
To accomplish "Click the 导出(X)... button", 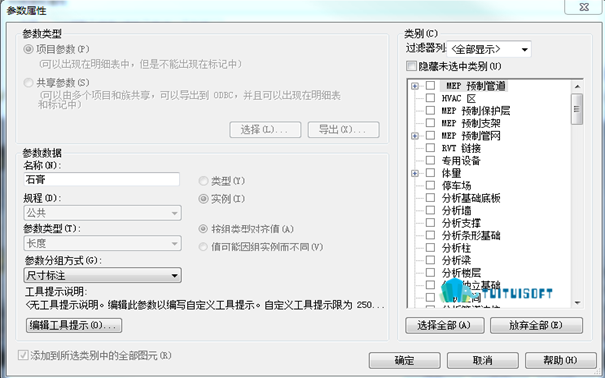I will click(343, 130).
